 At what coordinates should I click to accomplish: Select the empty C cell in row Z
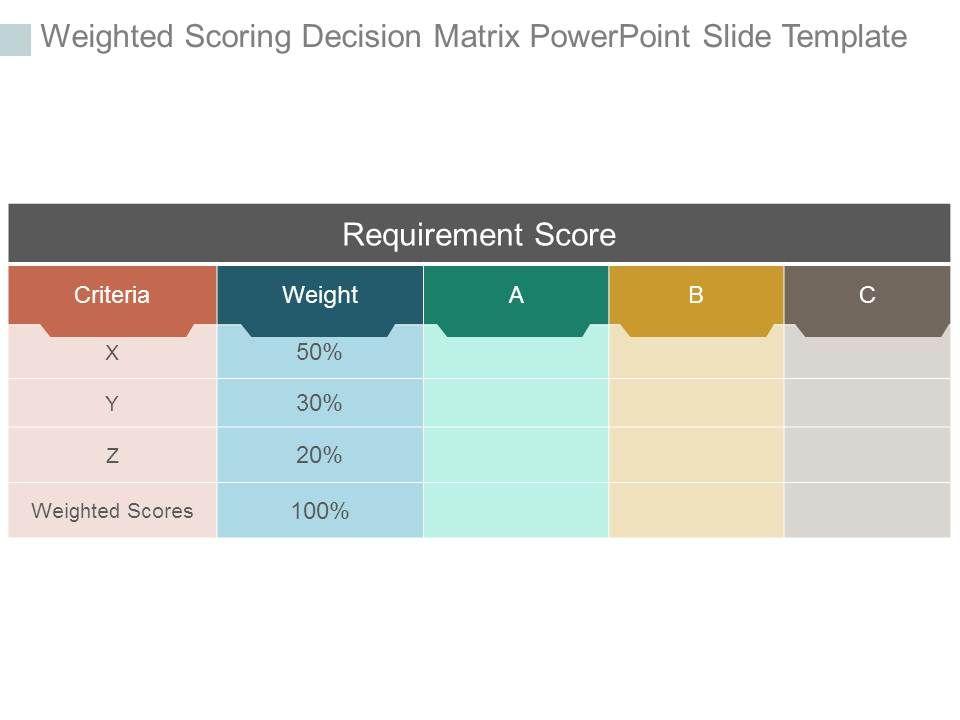867,456
